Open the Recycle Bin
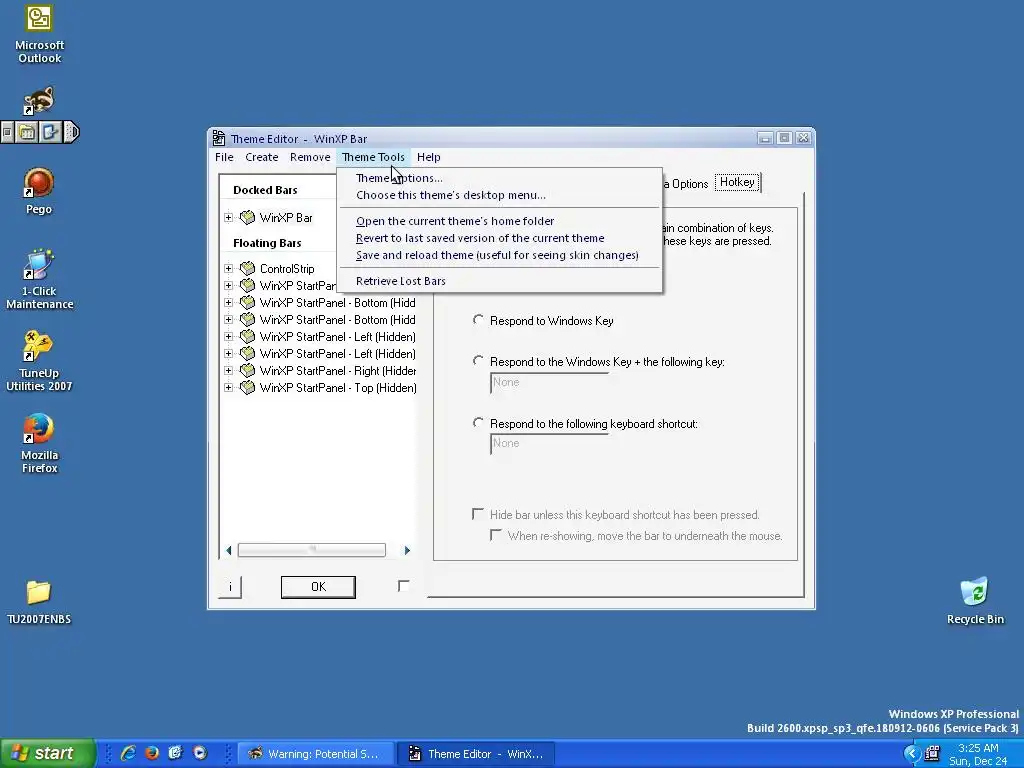Image resolution: width=1024 pixels, height=768 pixels. point(975,601)
